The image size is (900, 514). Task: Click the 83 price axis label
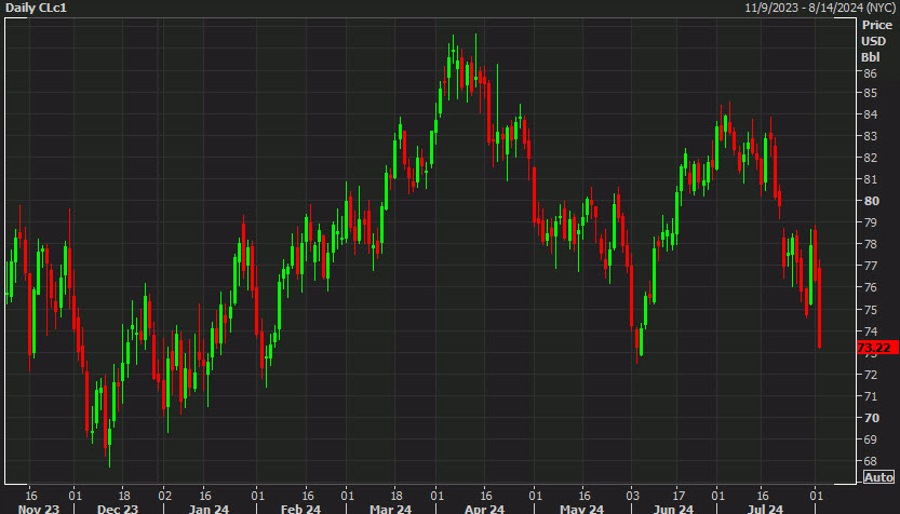pos(870,136)
